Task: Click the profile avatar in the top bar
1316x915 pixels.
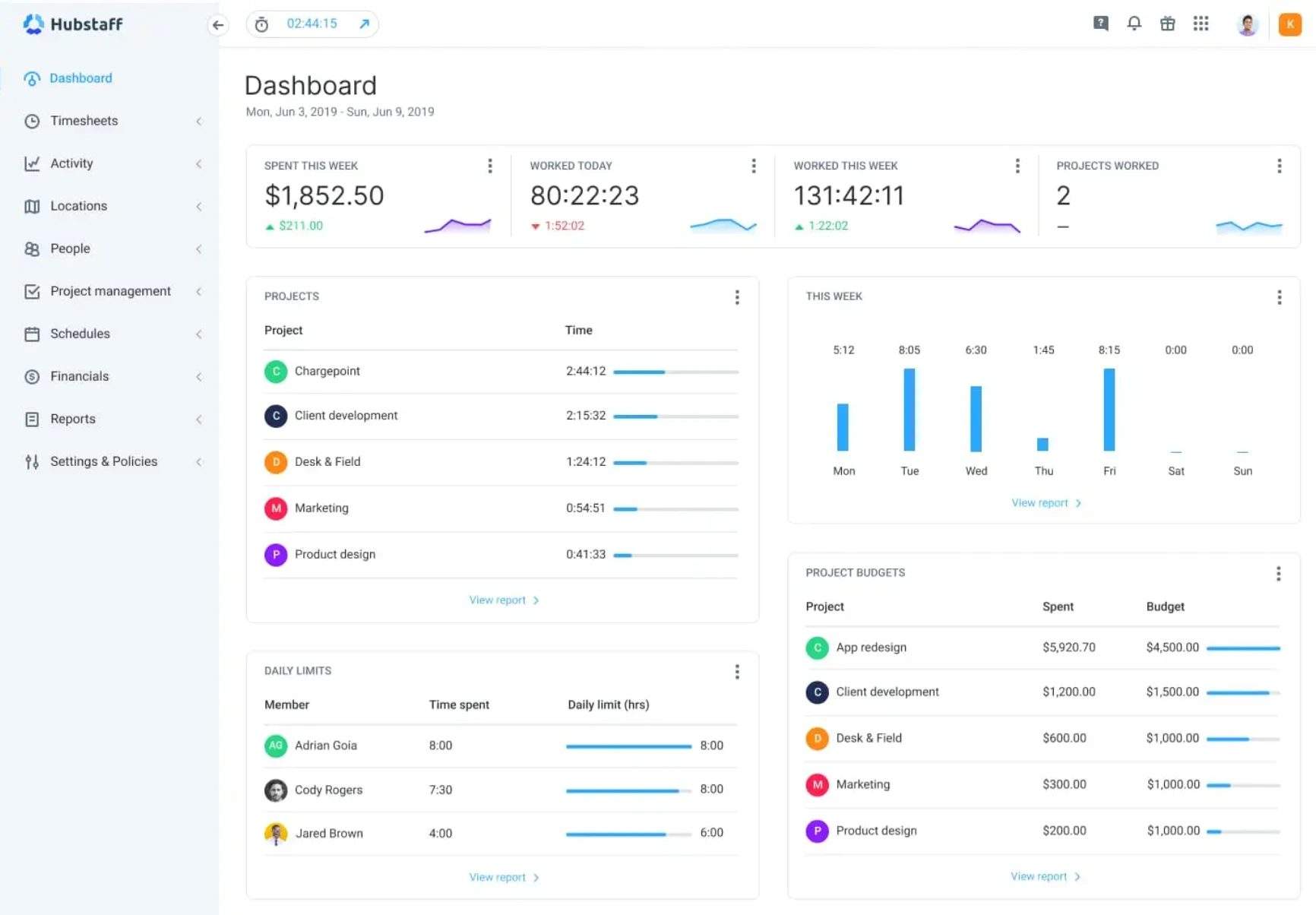Action: [x=1248, y=24]
